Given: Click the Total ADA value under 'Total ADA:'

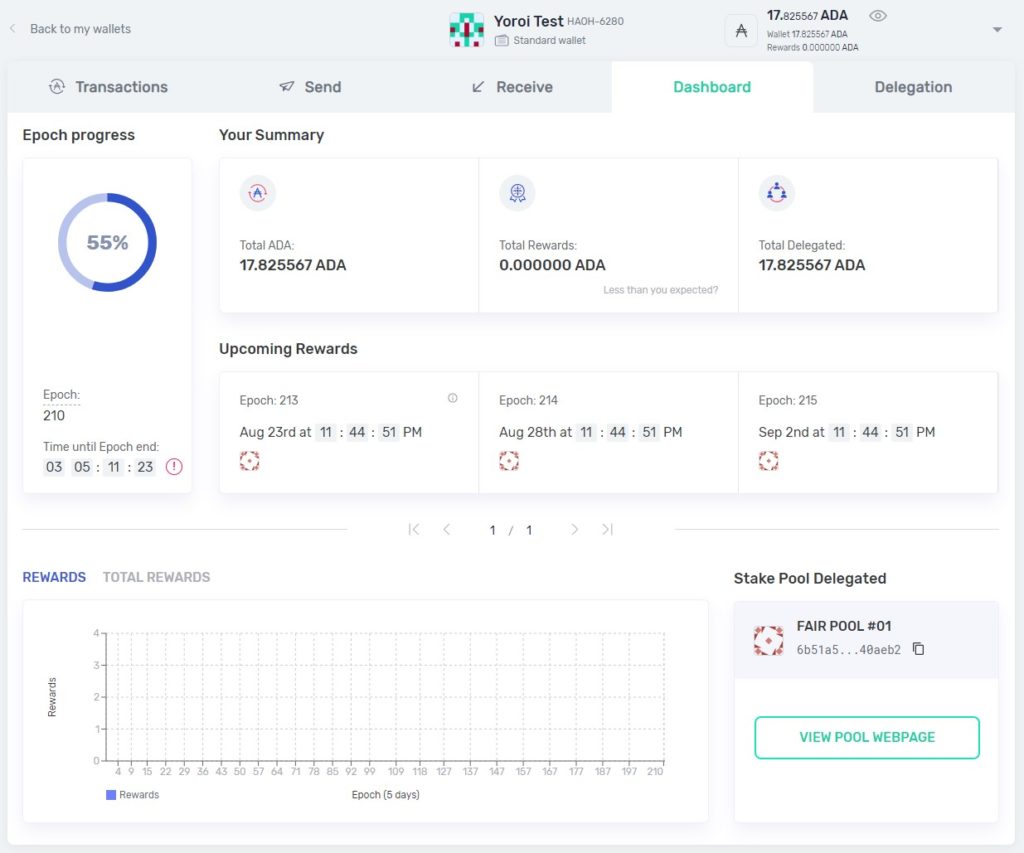Looking at the screenshot, I should tap(293, 265).
